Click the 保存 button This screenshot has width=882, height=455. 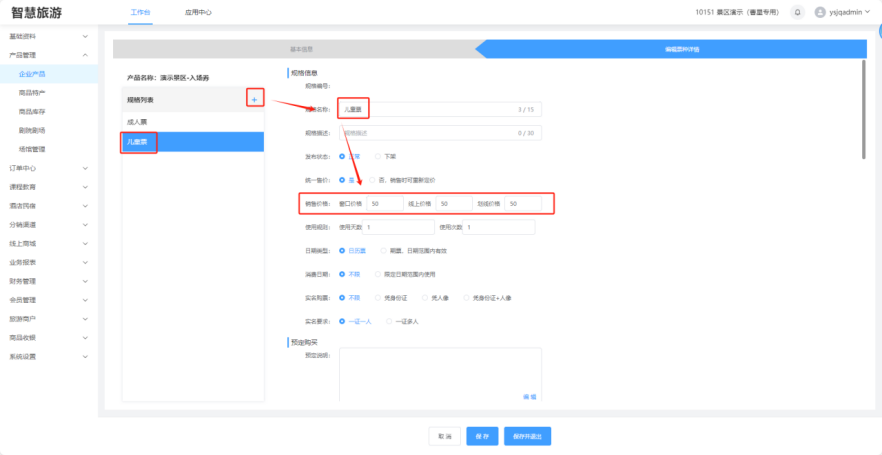(x=481, y=436)
